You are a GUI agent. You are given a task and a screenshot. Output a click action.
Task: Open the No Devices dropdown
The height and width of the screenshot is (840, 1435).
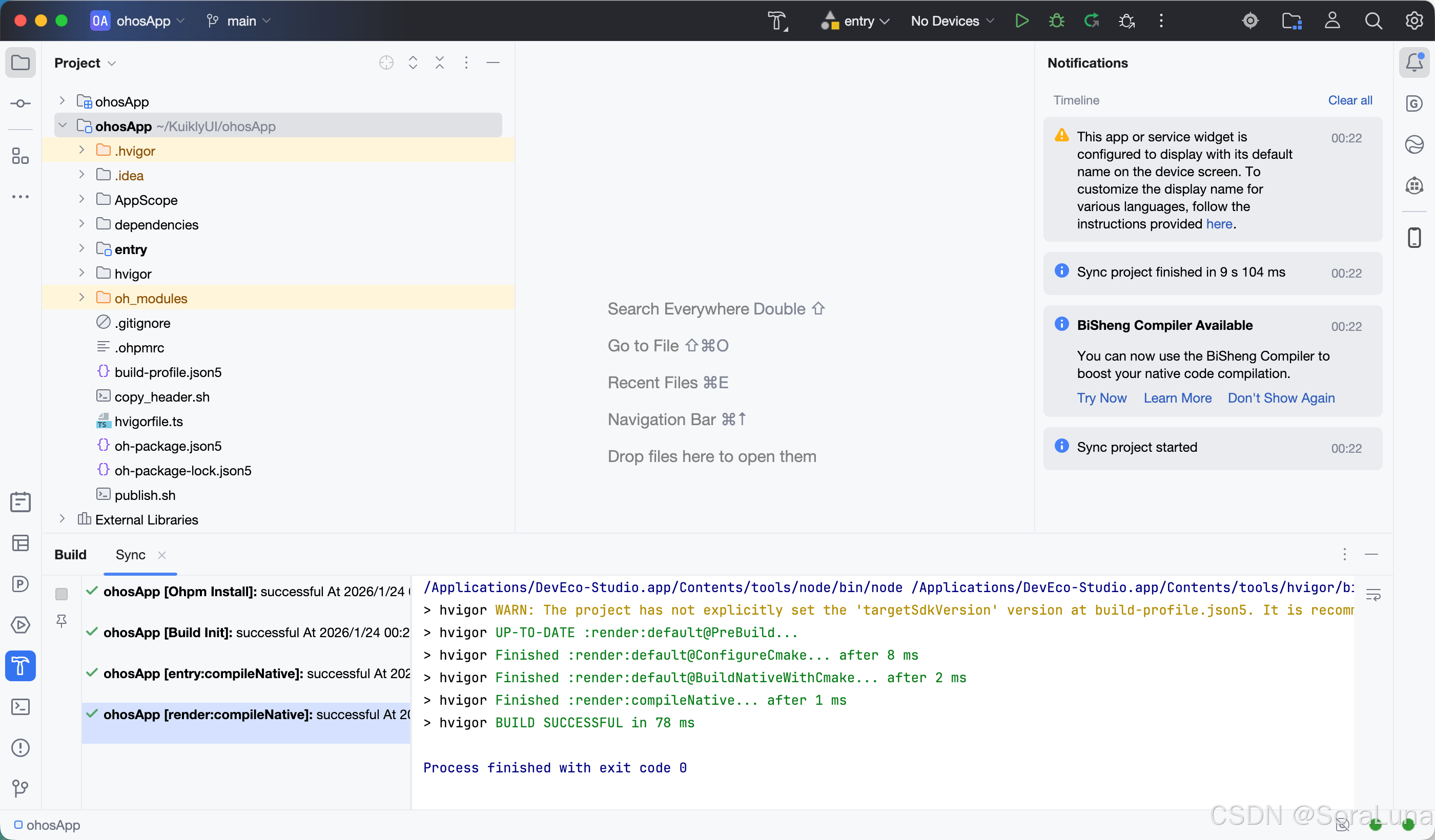pyautogui.click(x=952, y=21)
